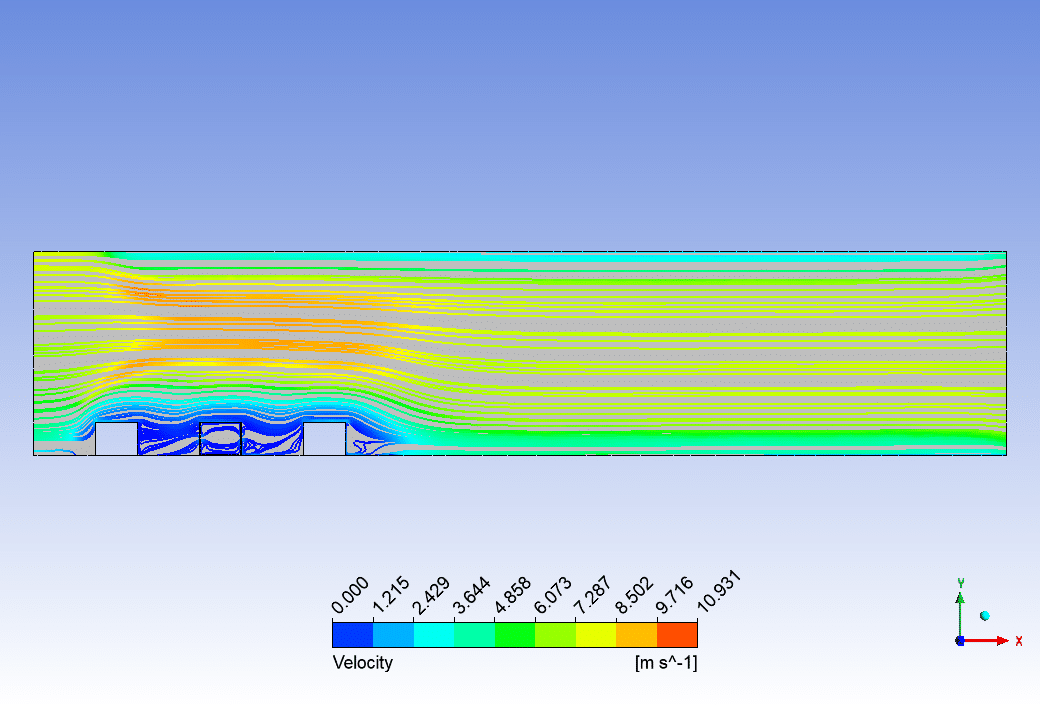Image resolution: width=1040 pixels, height=707 pixels.
Task: Click the blue origin sphere of the axis triad
Action: (960, 640)
